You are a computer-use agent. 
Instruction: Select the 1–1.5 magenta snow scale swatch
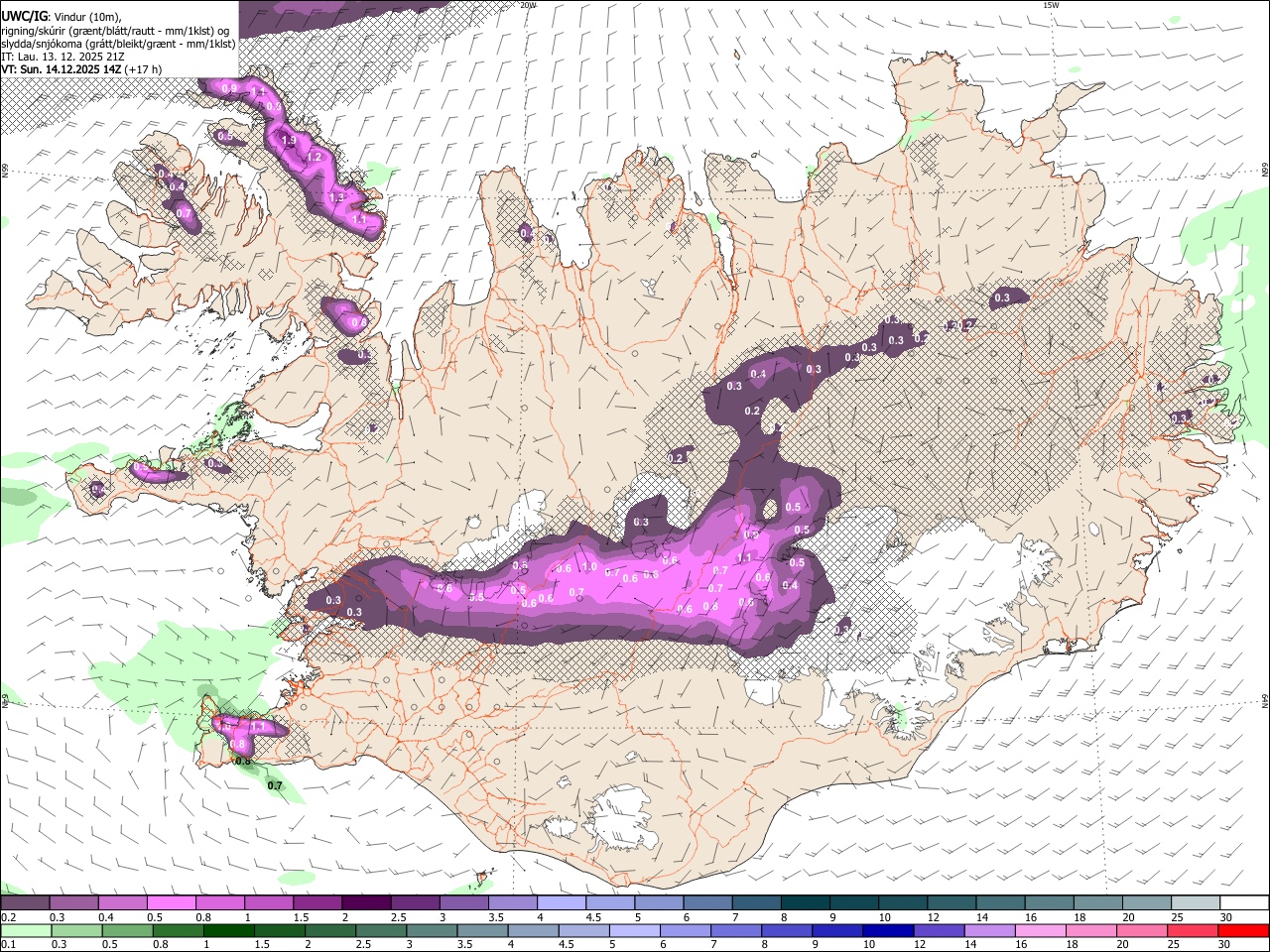[269, 902]
